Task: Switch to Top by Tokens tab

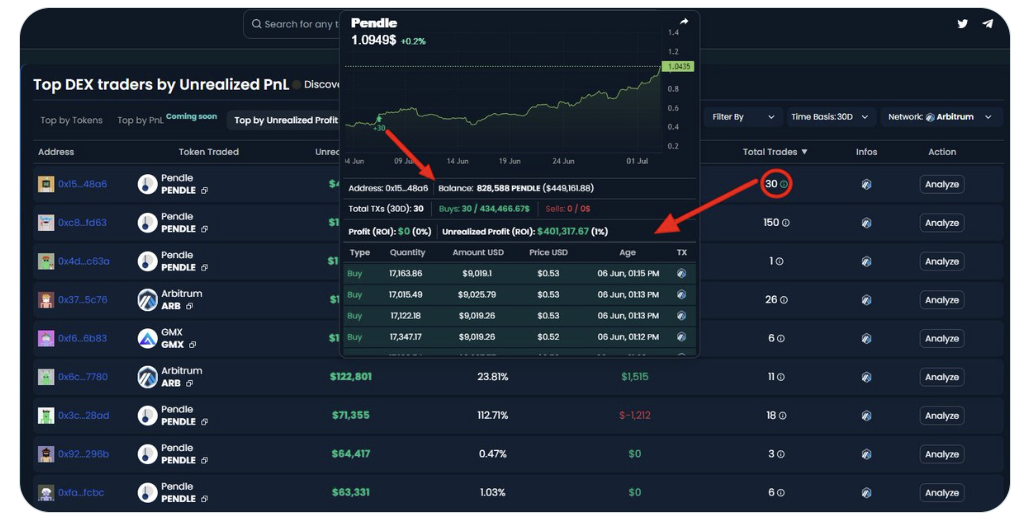Action: coord(71,120)
